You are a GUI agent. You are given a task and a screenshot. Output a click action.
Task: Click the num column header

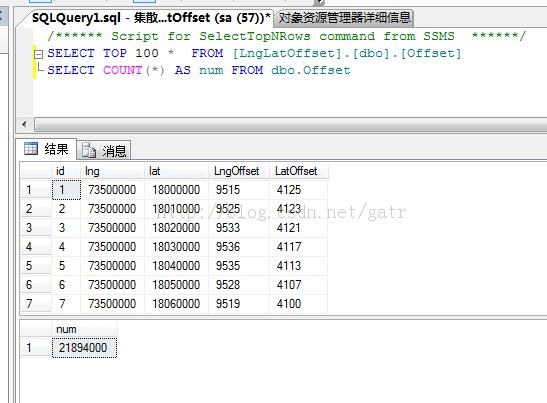tap(84, 329)
